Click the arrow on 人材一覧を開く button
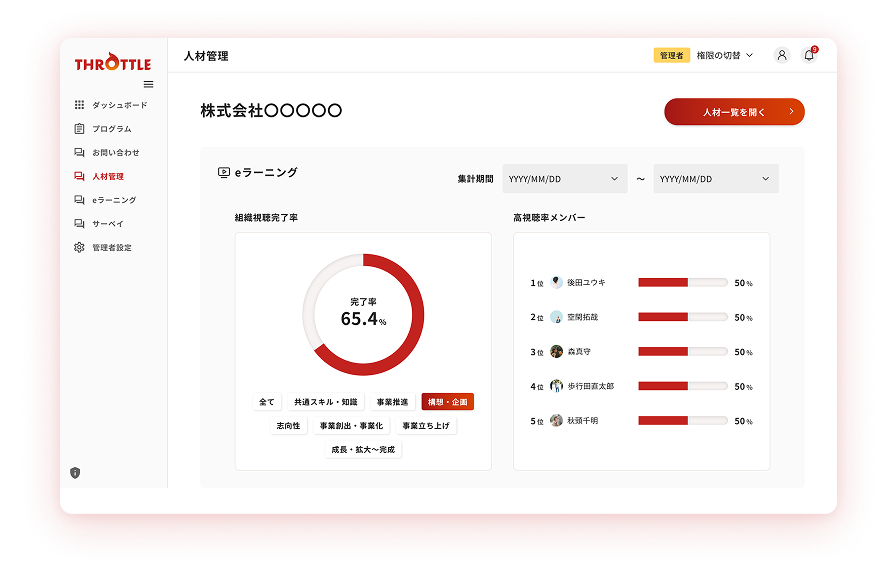The image size is (896, 571). (x=791, y=111)
